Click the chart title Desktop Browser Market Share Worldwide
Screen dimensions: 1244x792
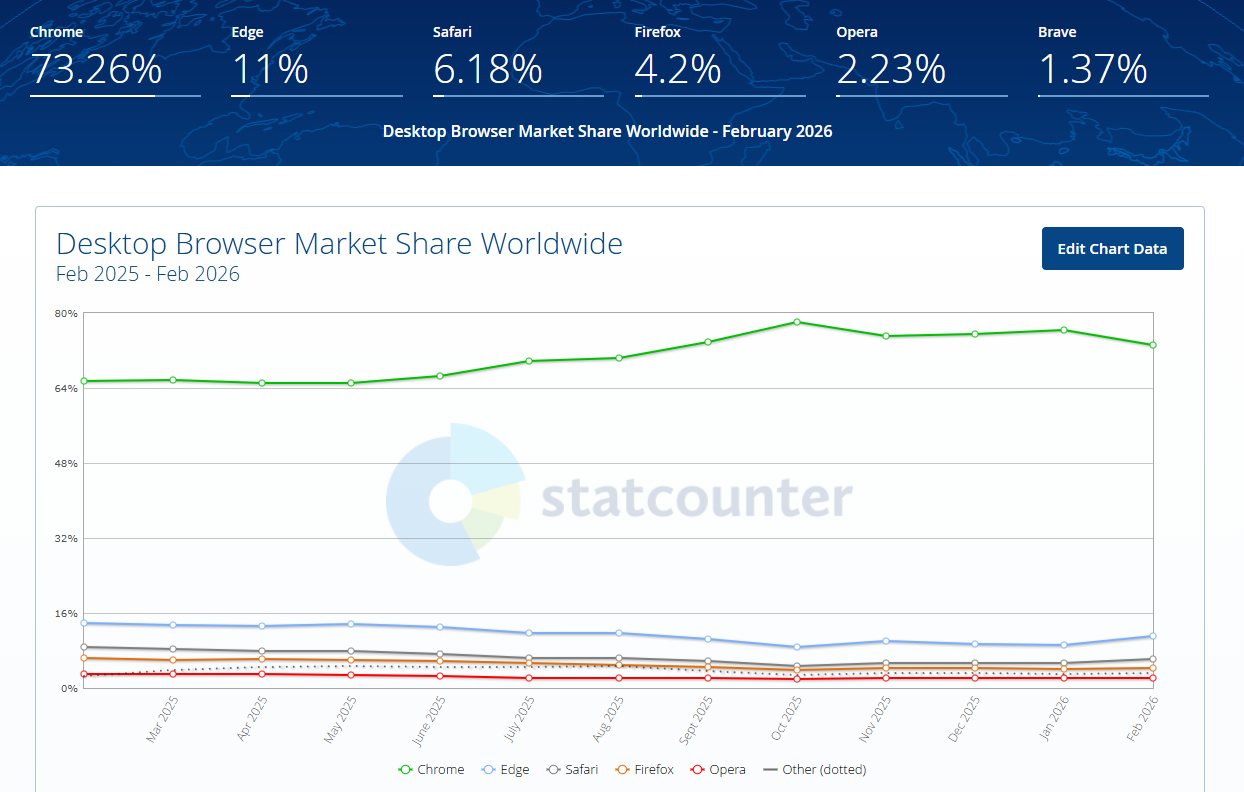[339, 244]
